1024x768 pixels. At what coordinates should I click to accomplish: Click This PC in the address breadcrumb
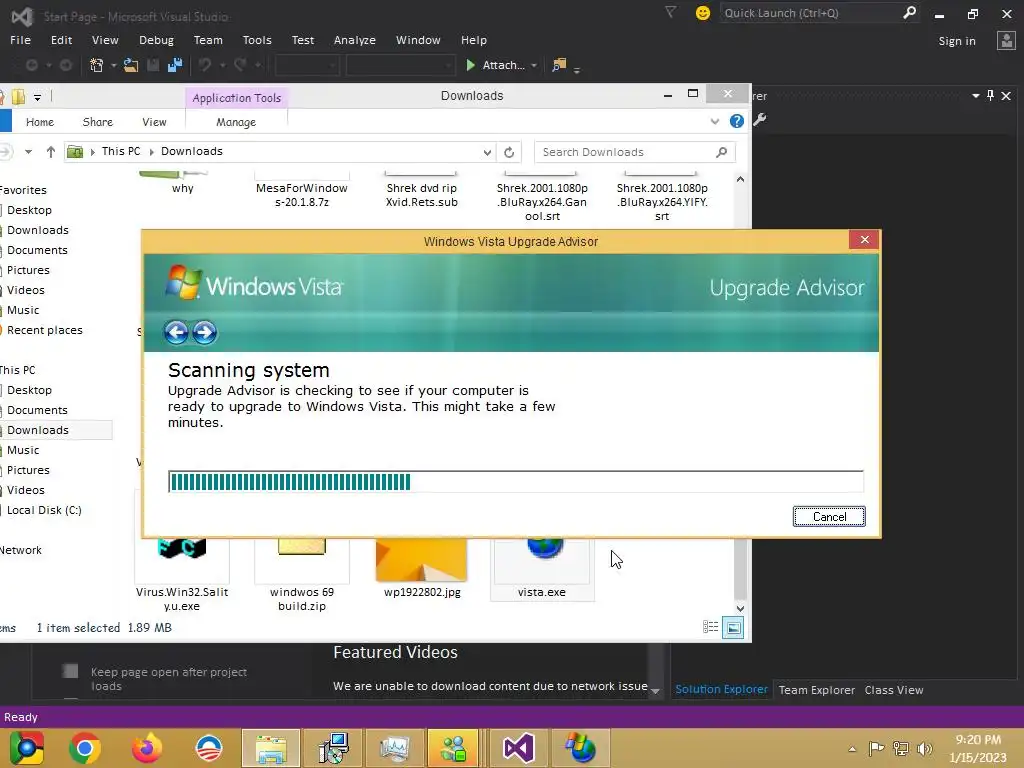click(x=121, y=152)
